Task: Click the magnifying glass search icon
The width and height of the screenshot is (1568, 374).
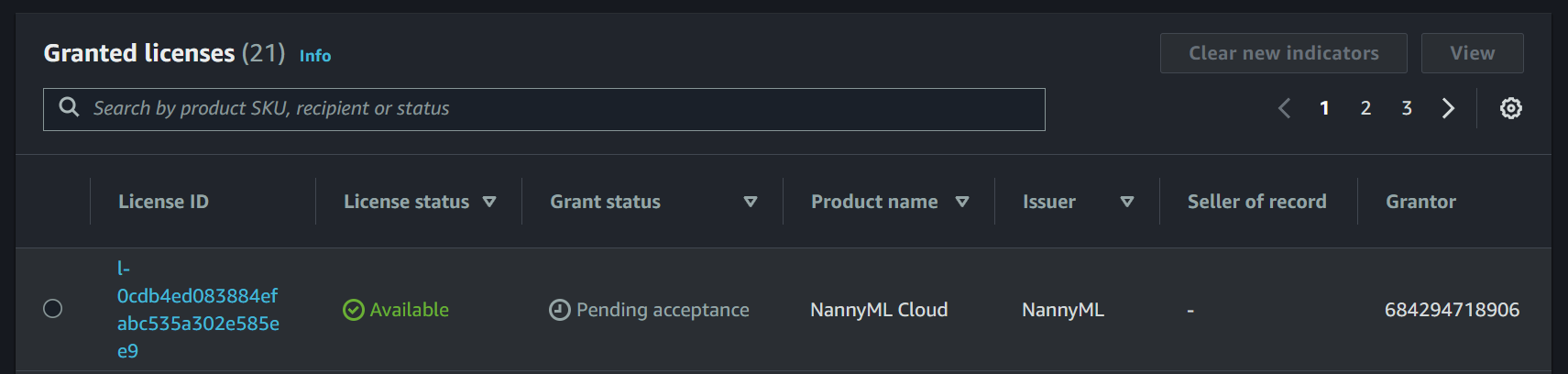Action: pyautogui.click(x=69, y=107)
